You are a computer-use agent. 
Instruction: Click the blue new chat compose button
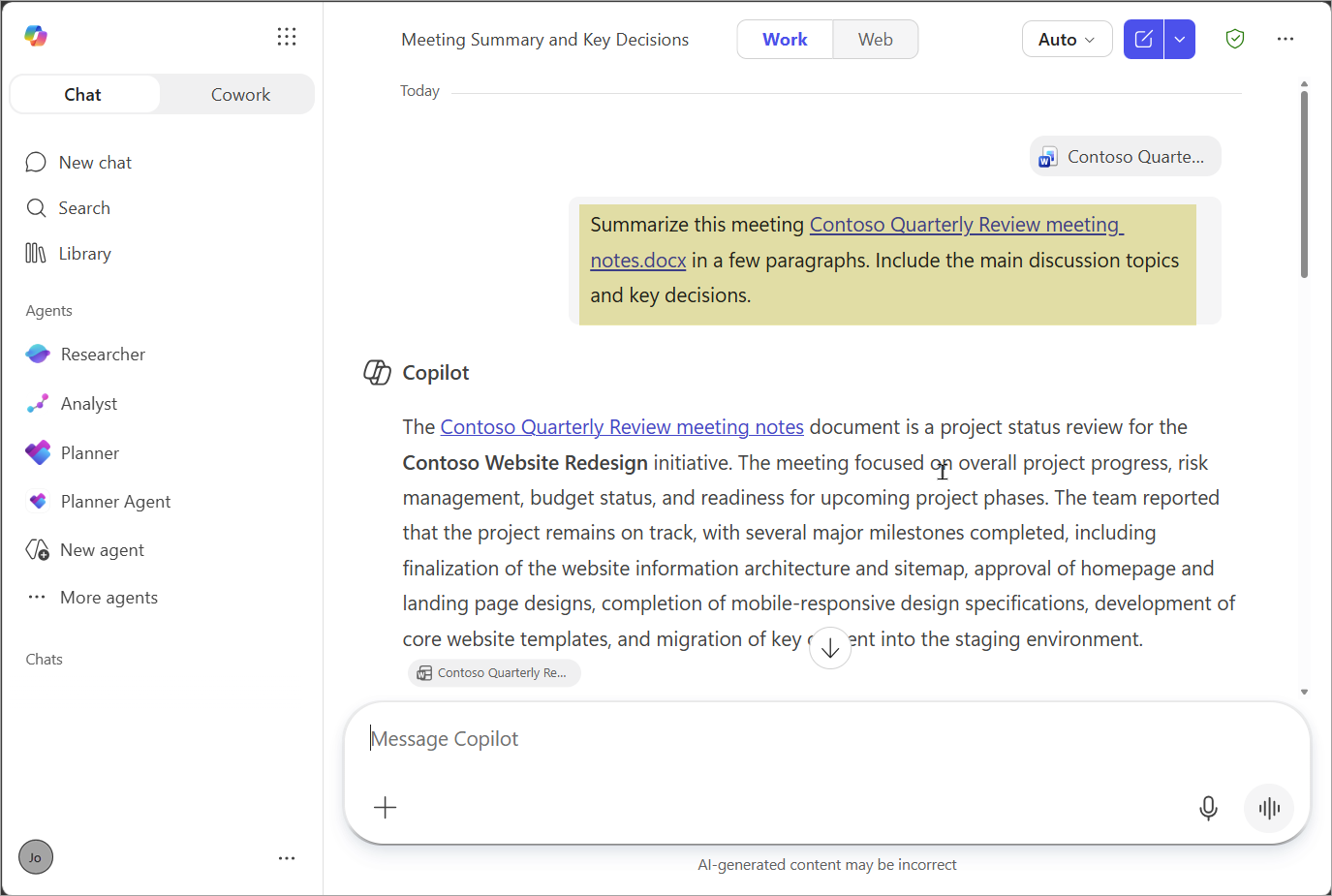pos(1143,40)
